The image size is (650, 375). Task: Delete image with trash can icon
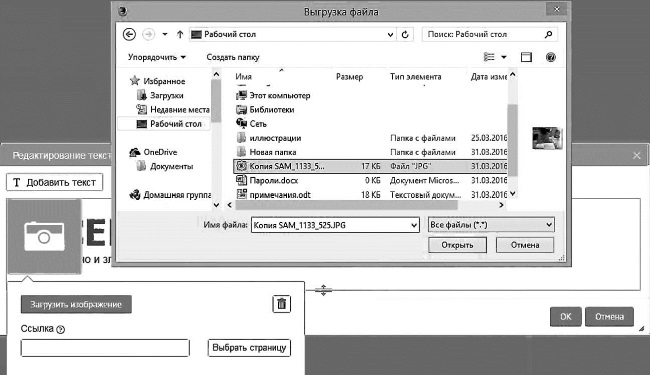click(x=281, y=304)
